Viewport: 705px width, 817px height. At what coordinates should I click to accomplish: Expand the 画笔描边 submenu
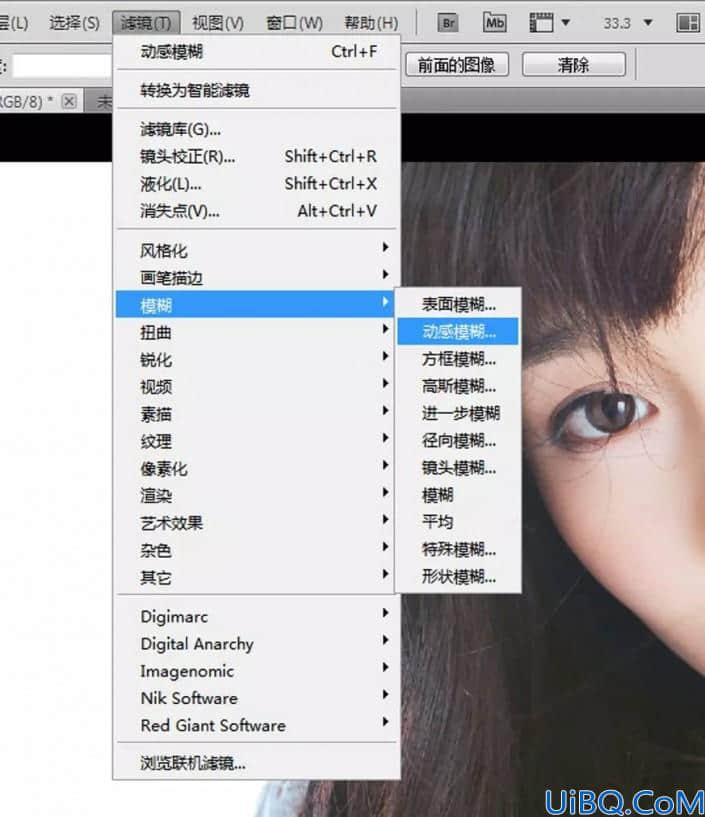coord(257,278)
